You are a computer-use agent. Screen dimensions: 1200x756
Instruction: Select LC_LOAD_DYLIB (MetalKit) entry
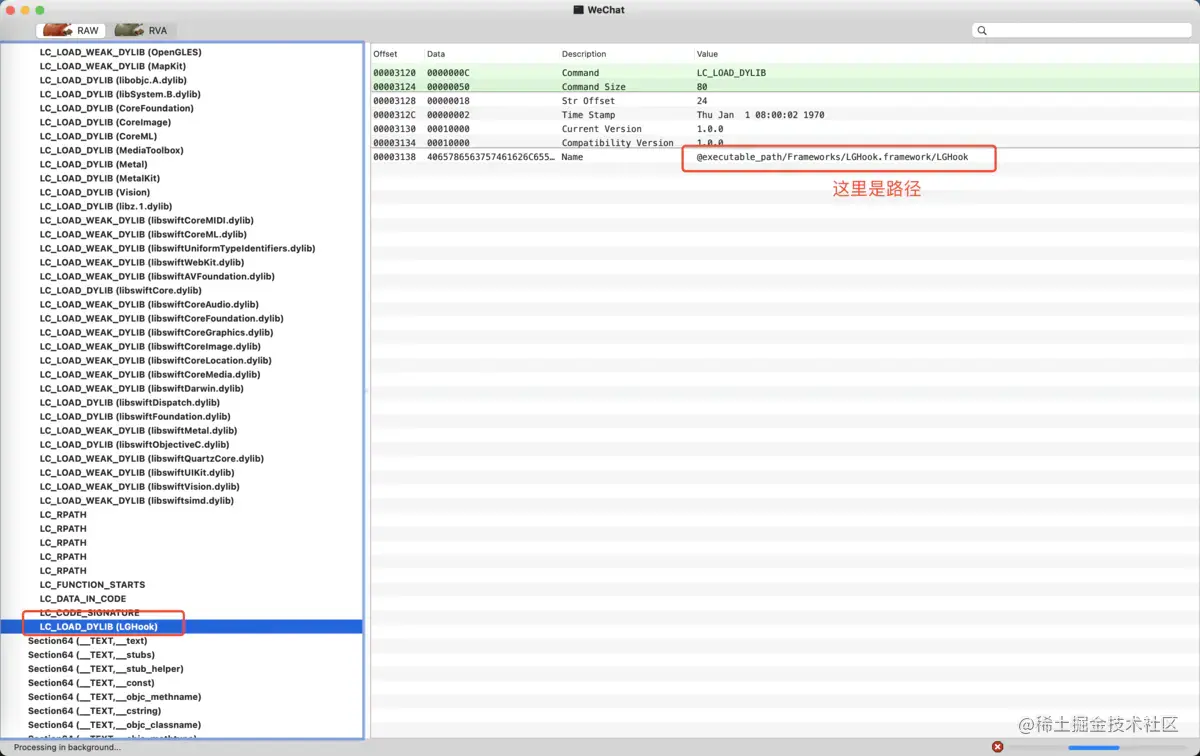[x=100, y=178]
